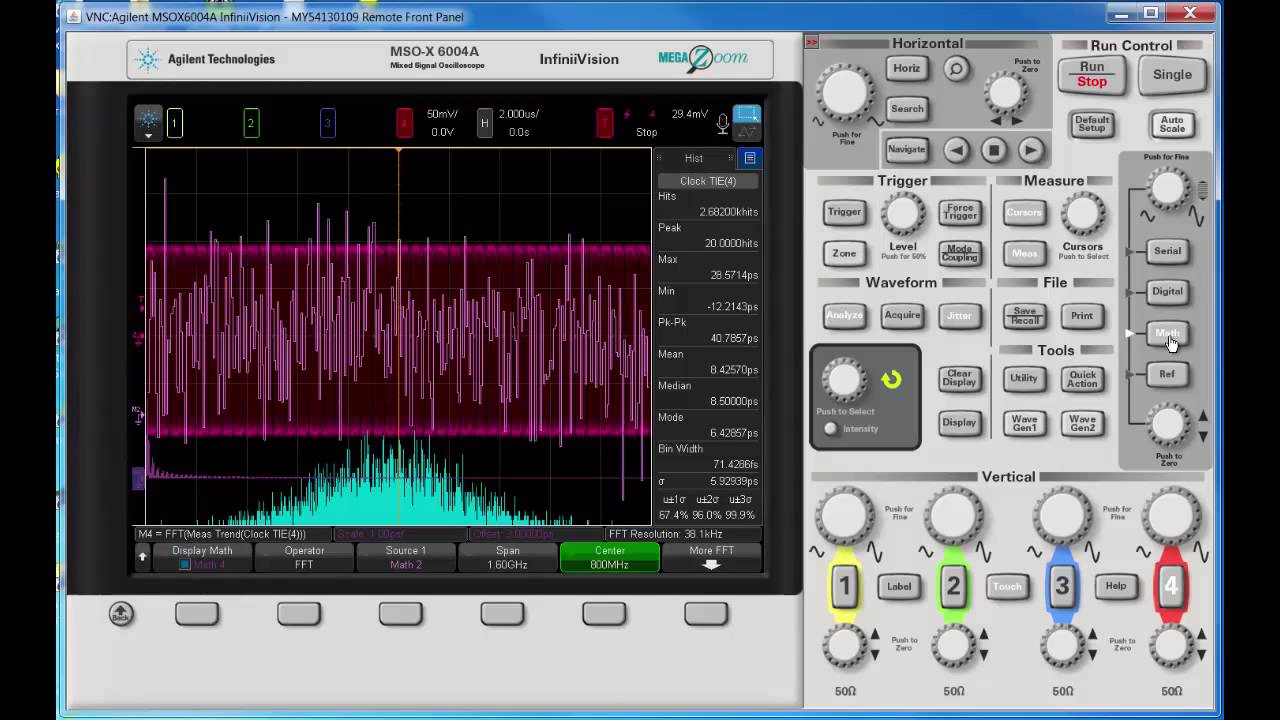Viewport: 1280px width, 720px height.
Task: Select the Ref button
Action: click(x=1167, y=374)
